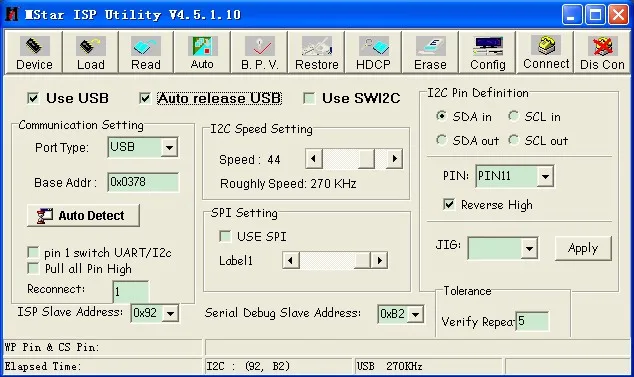Close the MStar ISP Utility window

pos(619,15)
